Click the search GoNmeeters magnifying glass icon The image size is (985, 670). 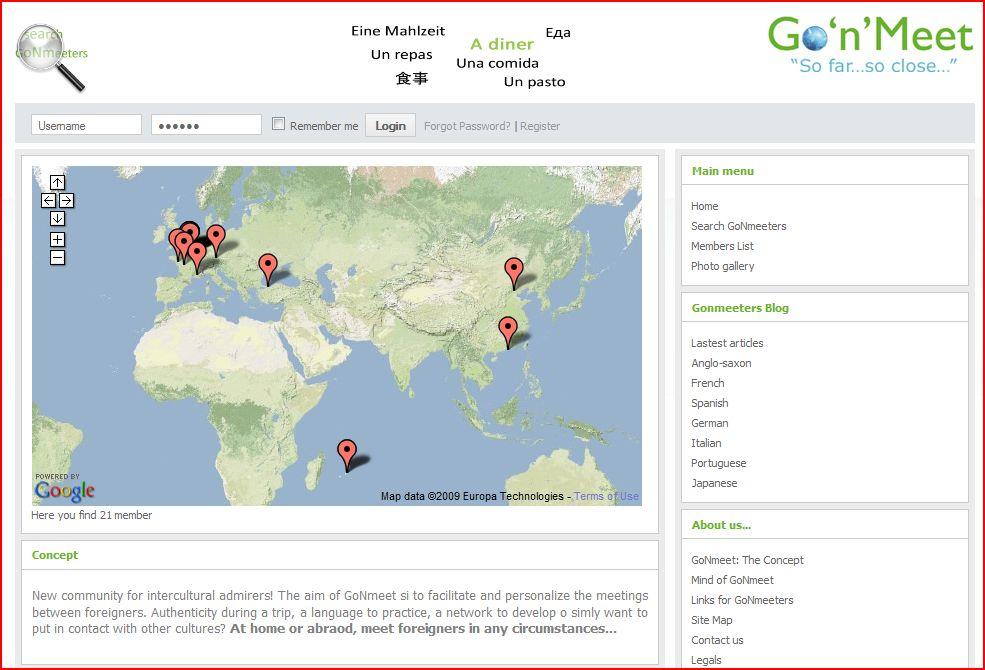51,57
